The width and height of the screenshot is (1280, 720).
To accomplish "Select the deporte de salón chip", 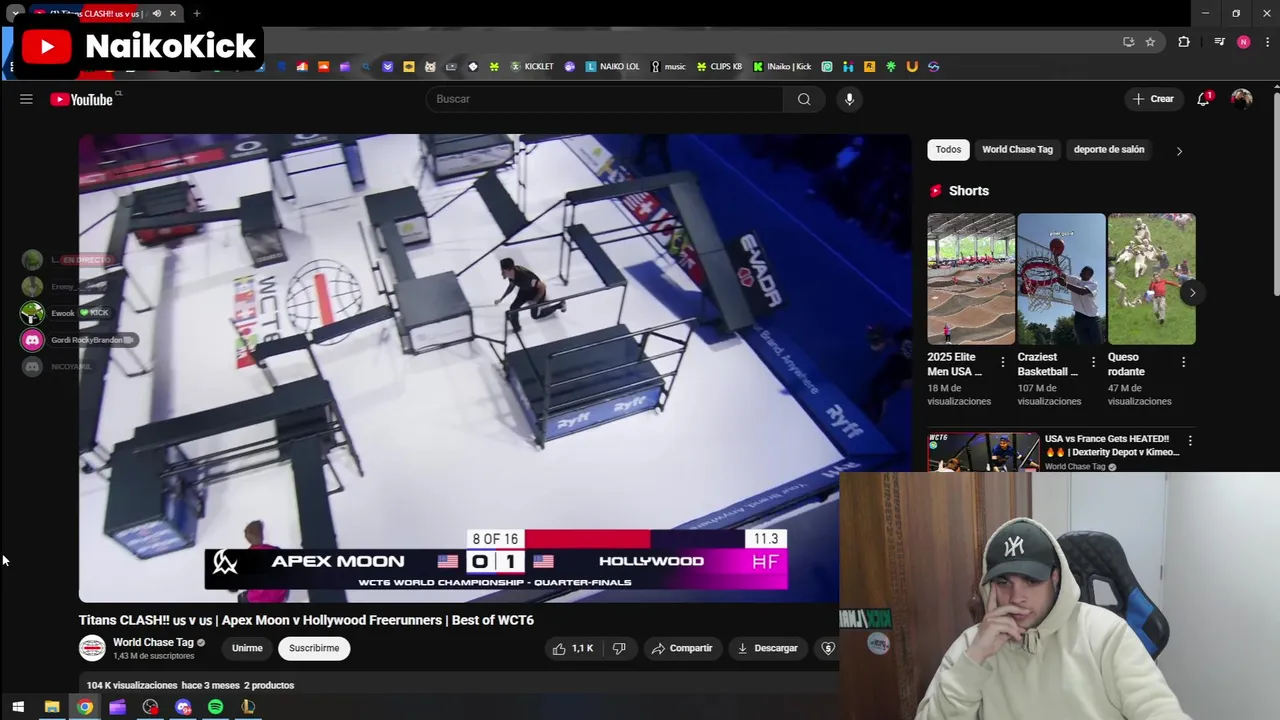I will [x=1108, y=149].
